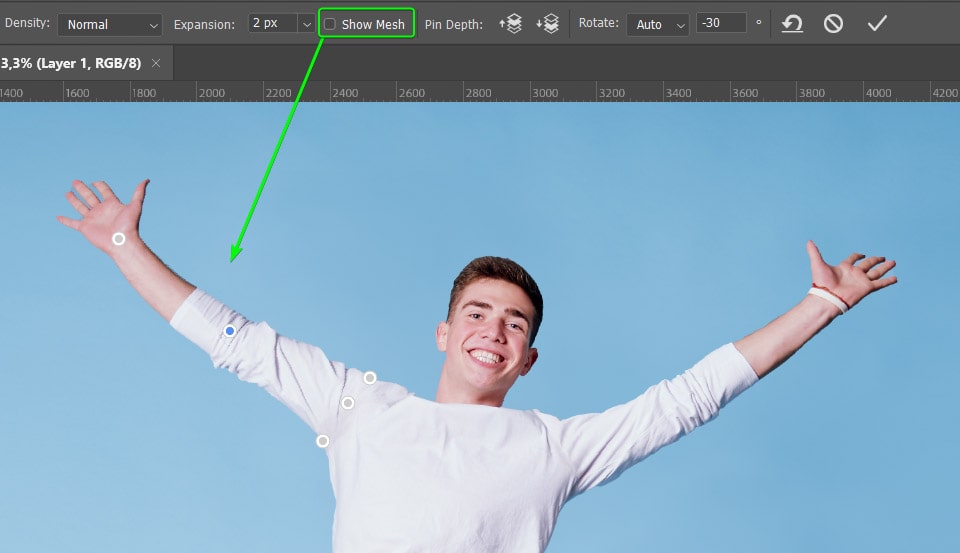Select the active blue pin on the sleeve
The height and width of the screenshot is (553, 960).
(230, 331)
